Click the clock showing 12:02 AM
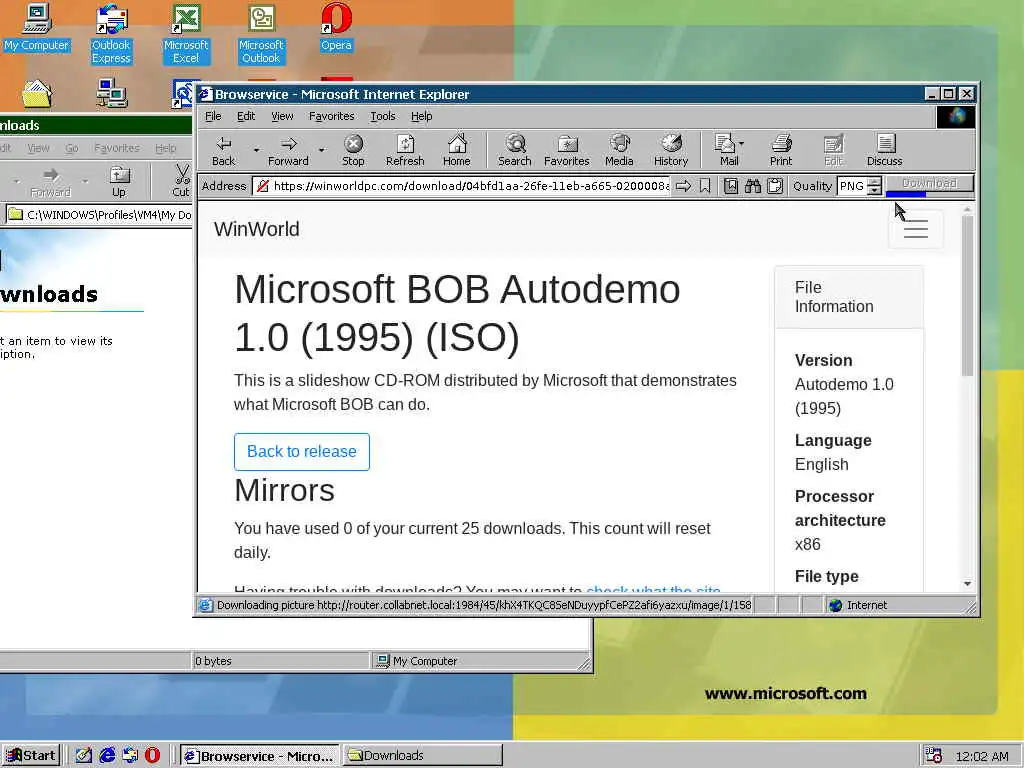 [982, 756]
